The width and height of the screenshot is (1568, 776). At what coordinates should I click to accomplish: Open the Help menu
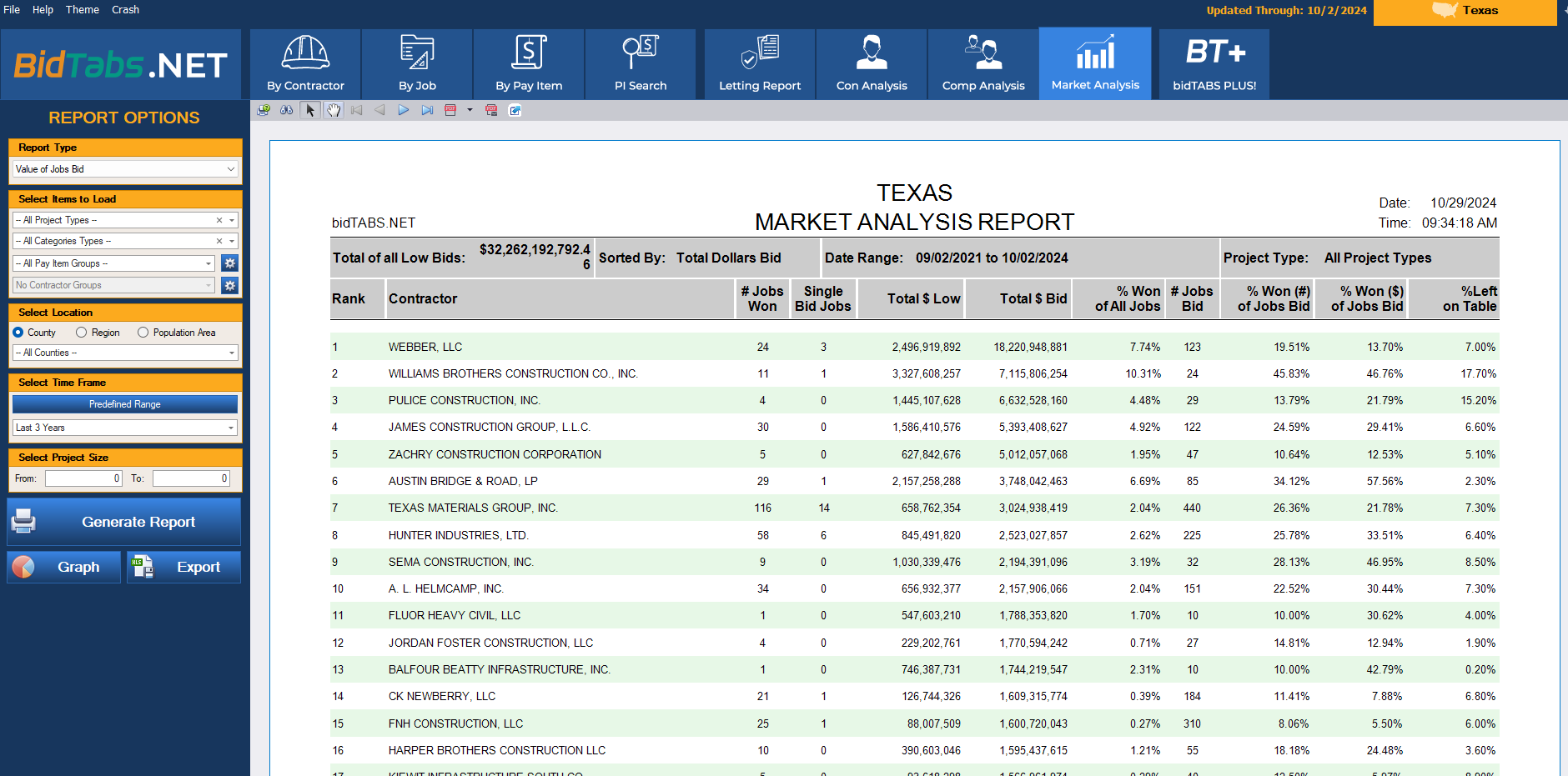(43, 10)
